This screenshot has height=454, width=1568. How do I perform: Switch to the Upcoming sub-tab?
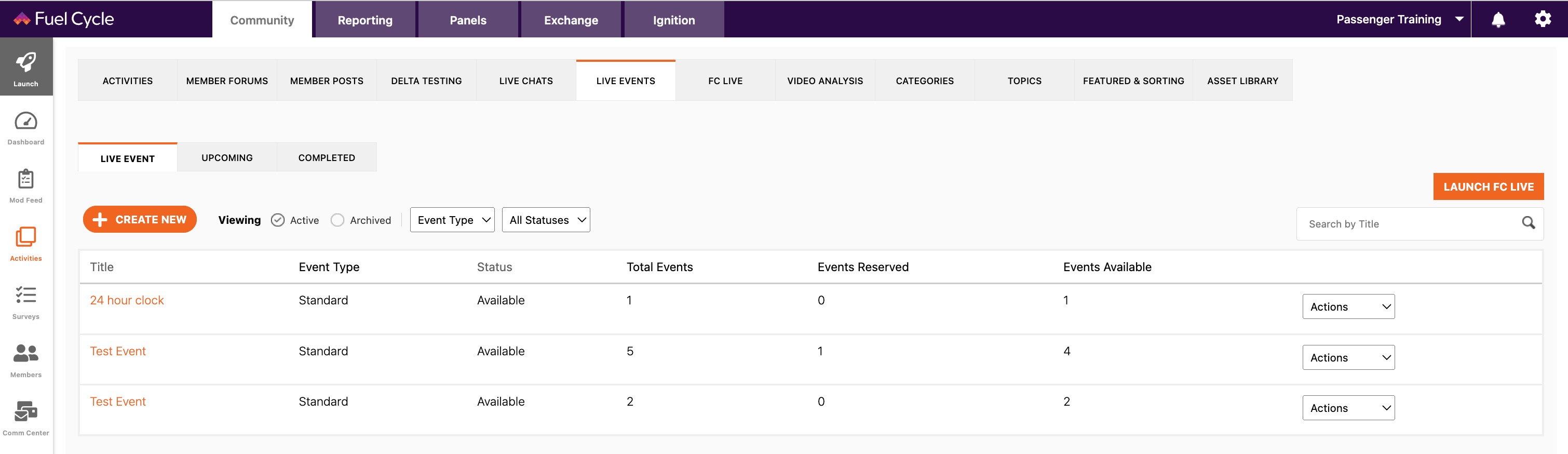click(x=227, y=157)
